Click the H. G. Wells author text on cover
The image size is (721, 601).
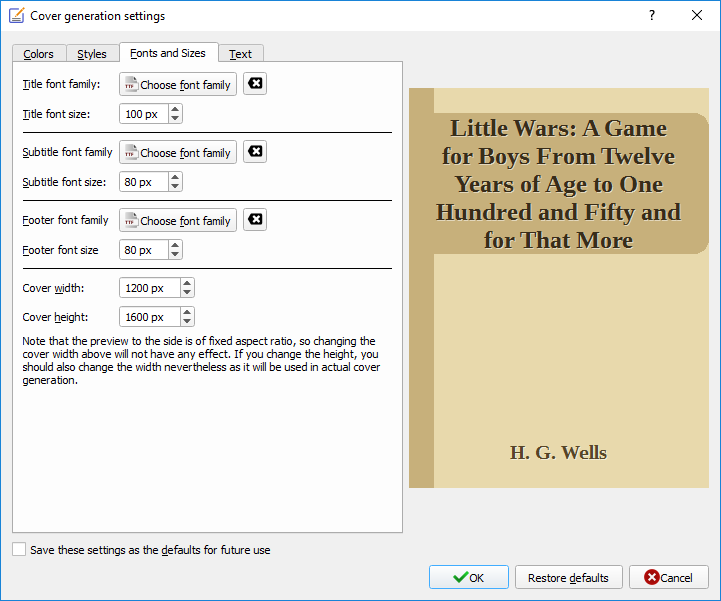tap(558, 452)
